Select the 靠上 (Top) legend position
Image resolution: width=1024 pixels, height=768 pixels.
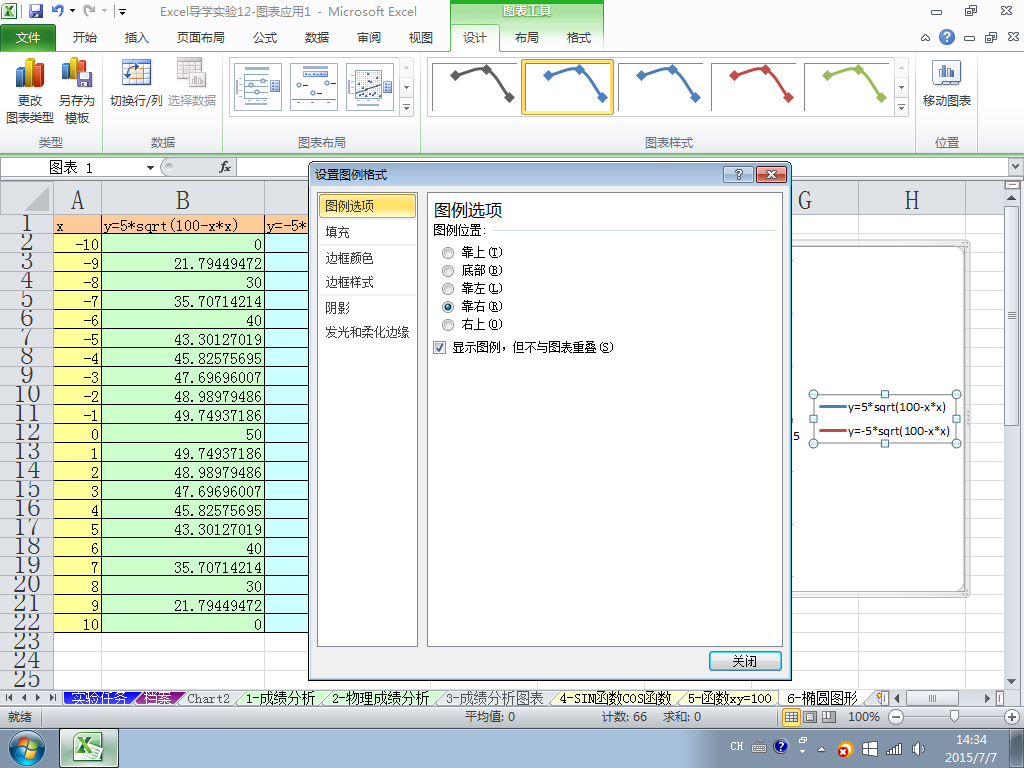448,253
